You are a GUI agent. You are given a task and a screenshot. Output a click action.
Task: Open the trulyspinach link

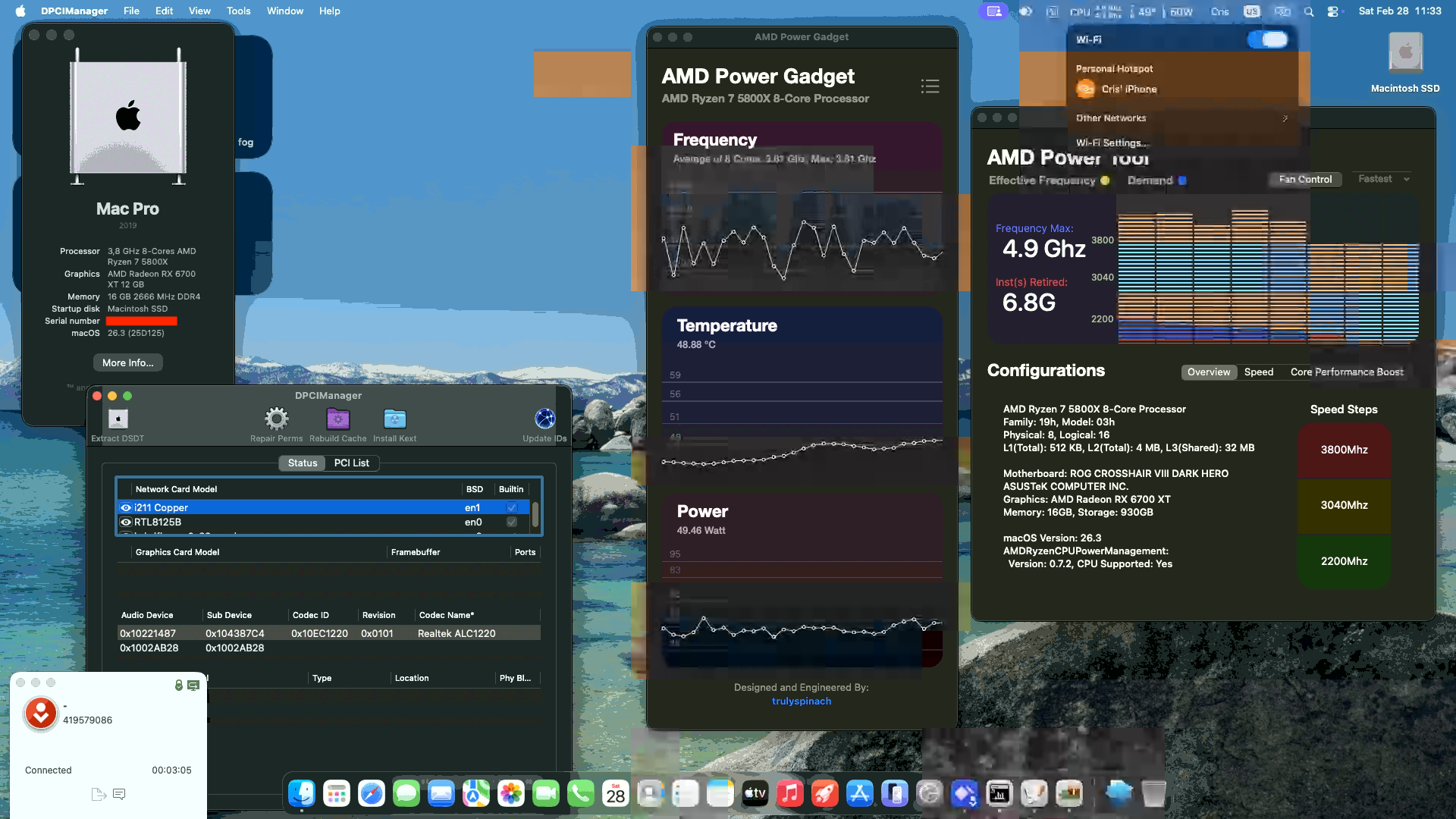[802, 701]
